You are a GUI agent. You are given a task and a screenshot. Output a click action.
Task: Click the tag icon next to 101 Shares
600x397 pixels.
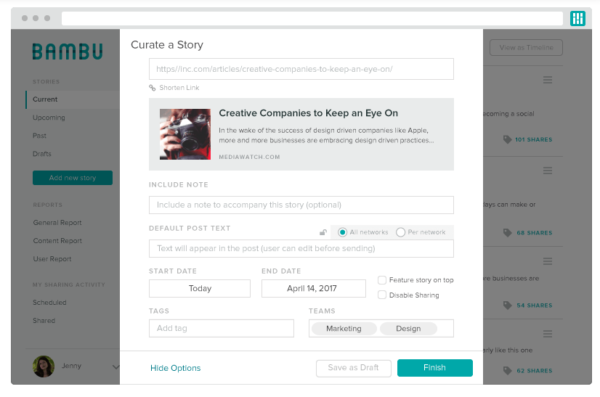(x=507, y=139)
